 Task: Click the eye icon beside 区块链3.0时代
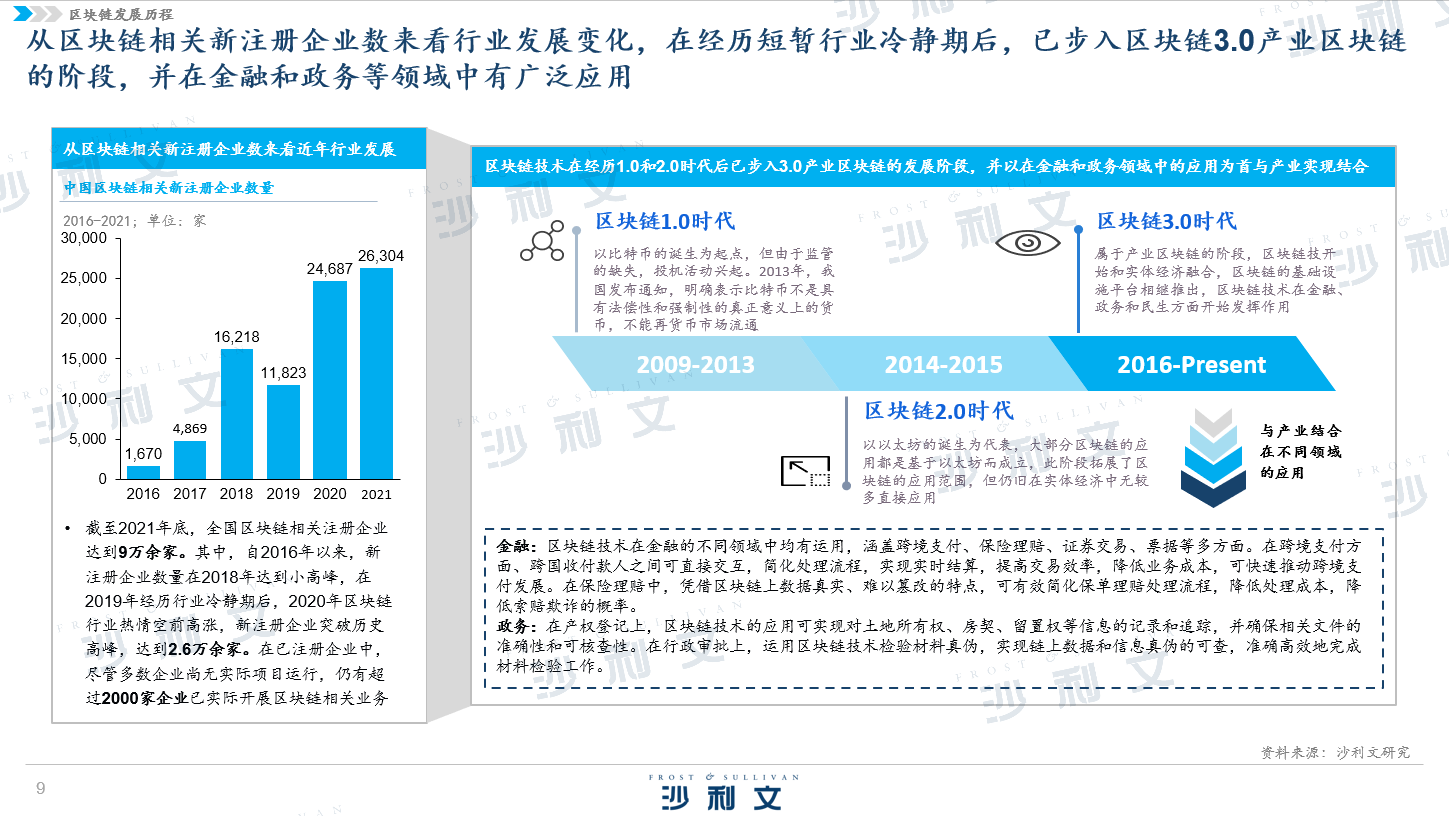pyautogui.click(x=1027, y=242)
